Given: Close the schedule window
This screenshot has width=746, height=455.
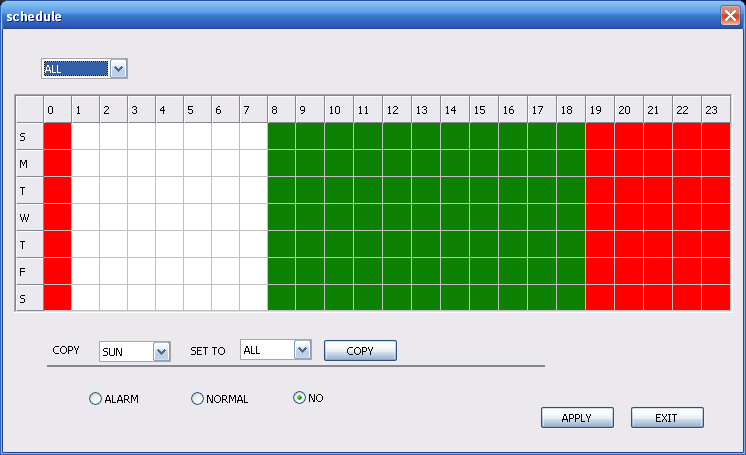Looking at the screenshot, I should pos(730,16).
